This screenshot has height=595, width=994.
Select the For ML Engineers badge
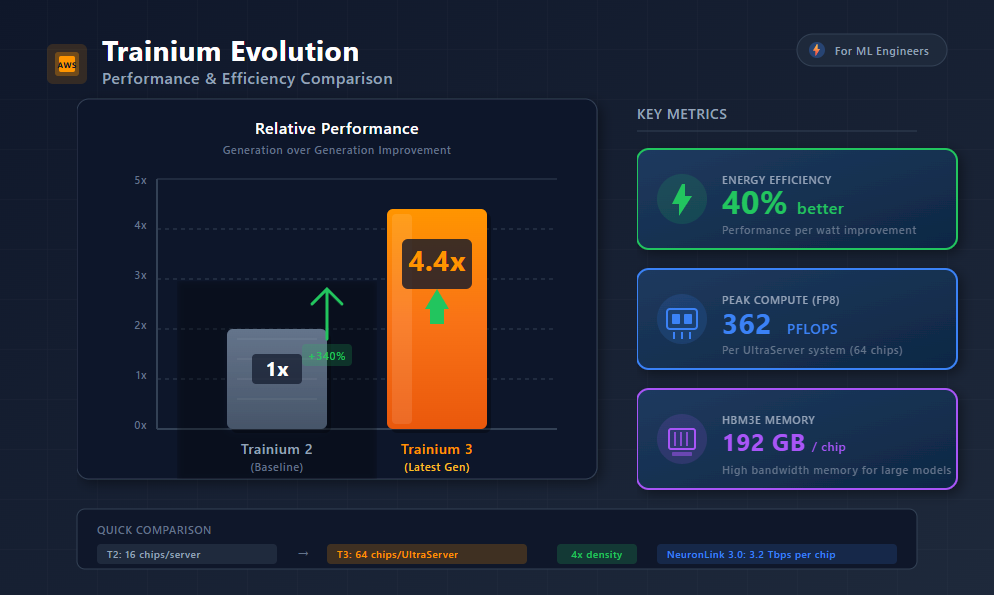872,50
